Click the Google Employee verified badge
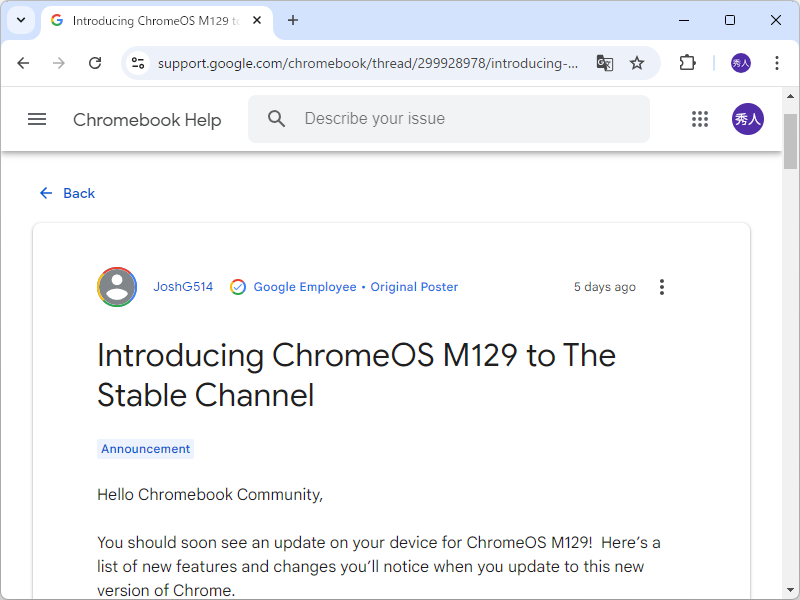This screenshot has width=800, height=600. [x=238, y=287]
